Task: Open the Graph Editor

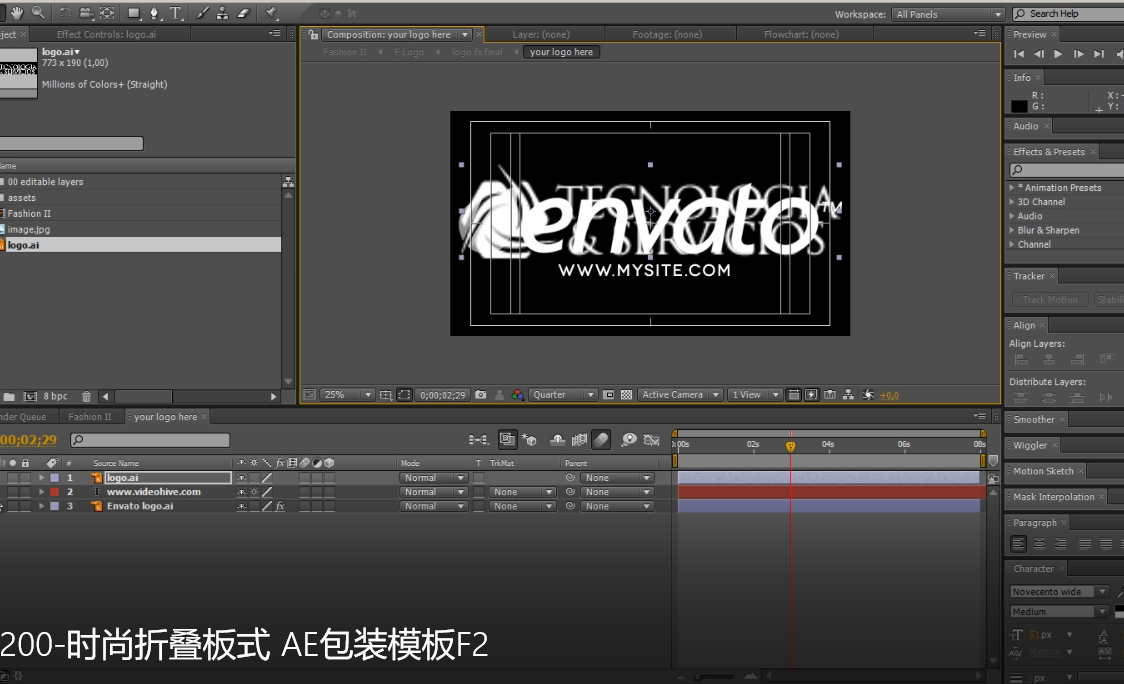Action: (x=652, y=440)
